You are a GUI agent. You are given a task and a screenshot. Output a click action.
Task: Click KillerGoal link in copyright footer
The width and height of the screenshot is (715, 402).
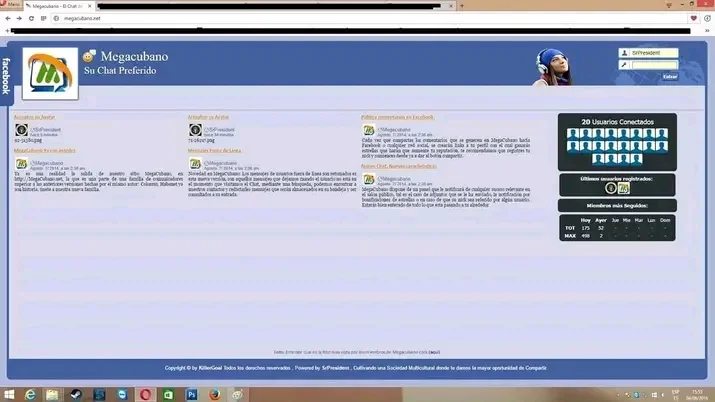pos(210,368)
